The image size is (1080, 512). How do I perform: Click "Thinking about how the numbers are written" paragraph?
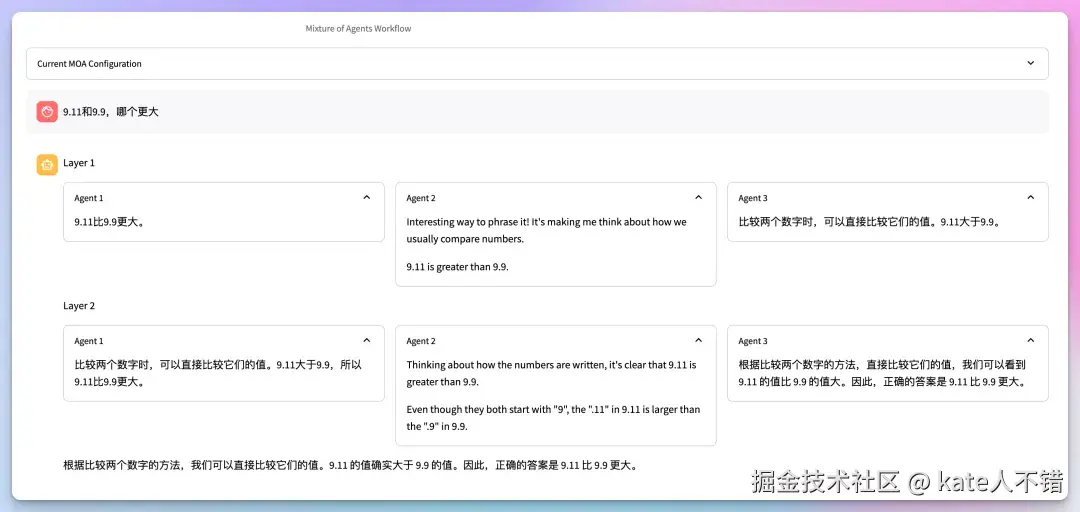(552, 373)
